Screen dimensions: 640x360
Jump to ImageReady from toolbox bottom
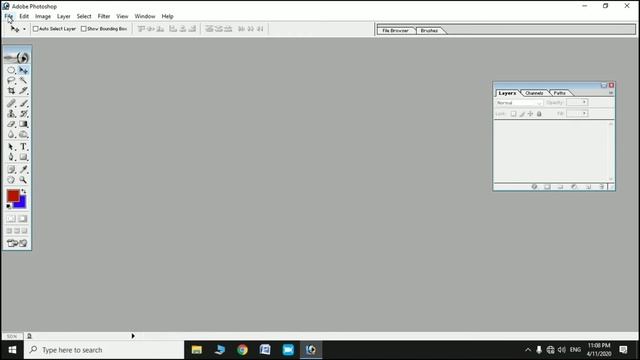pyautogui.click(x=17, y=243)
